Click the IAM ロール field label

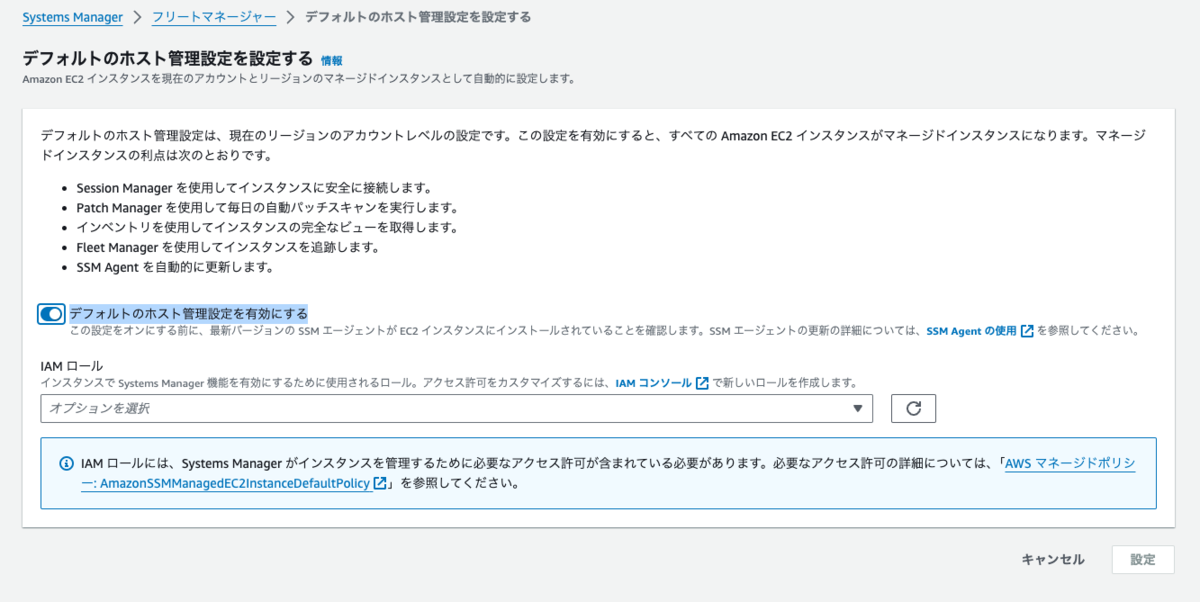(x=72, y=367)
